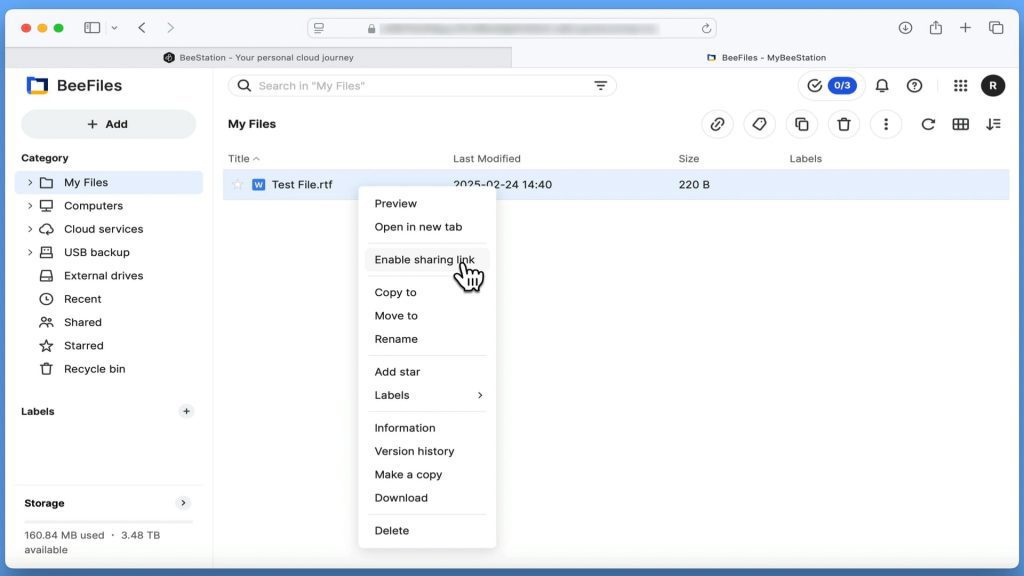Choose Move to menu entry
The height and width of the screenshot is (576, 1024).
click(x=427, y=316)
